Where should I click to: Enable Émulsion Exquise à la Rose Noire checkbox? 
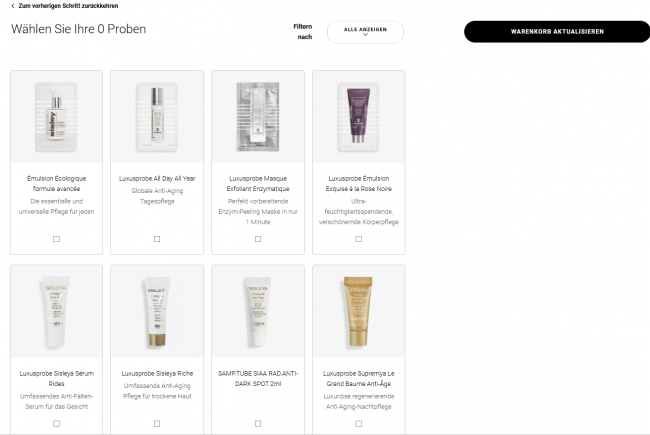pyautogui.click(x=359, y=239)
